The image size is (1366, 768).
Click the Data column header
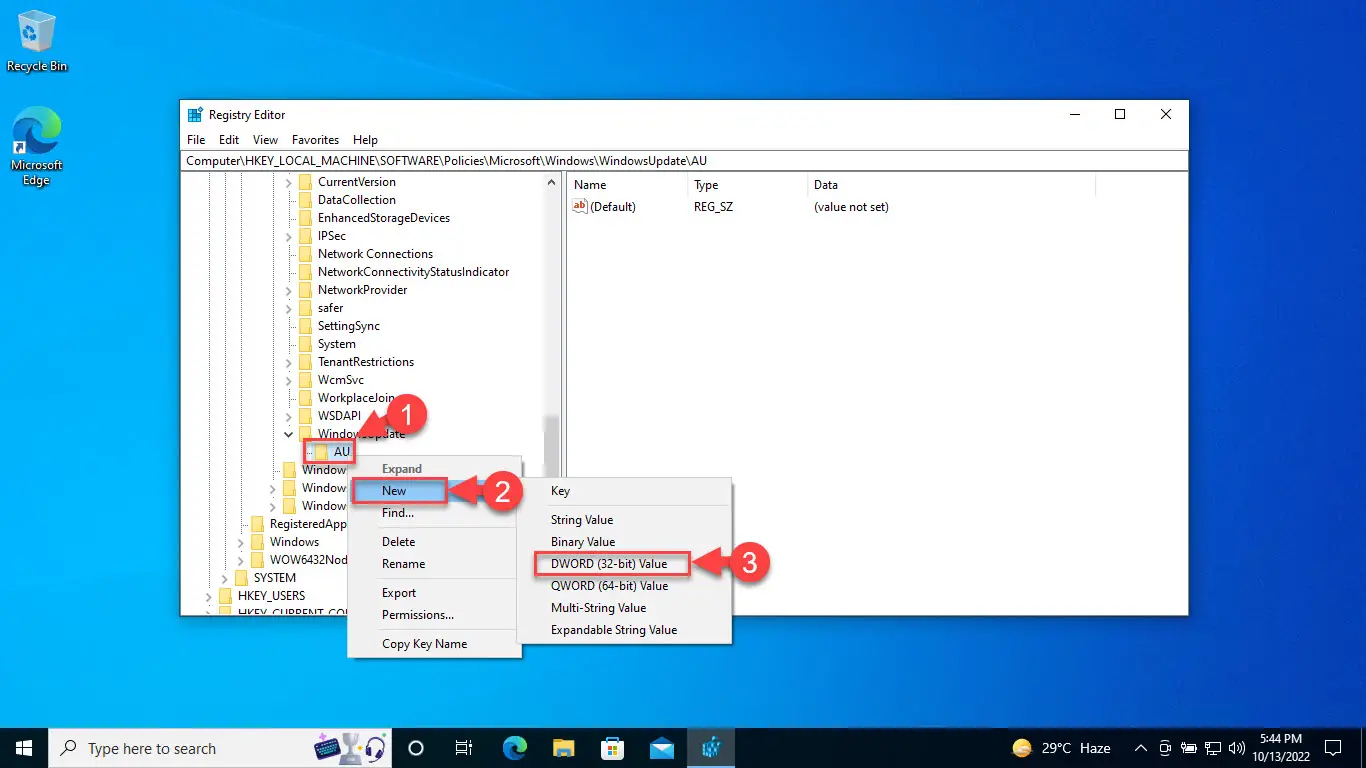(951, 185)
